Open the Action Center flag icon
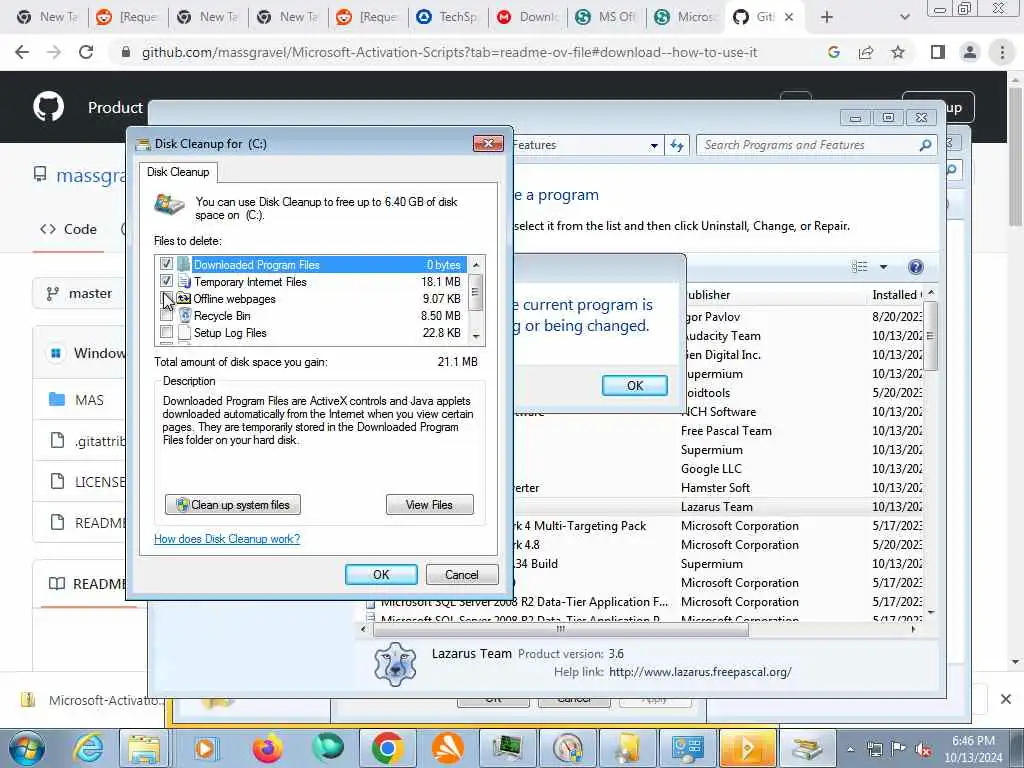This screenshot has height=768, width=1024. tap(899, 749)
